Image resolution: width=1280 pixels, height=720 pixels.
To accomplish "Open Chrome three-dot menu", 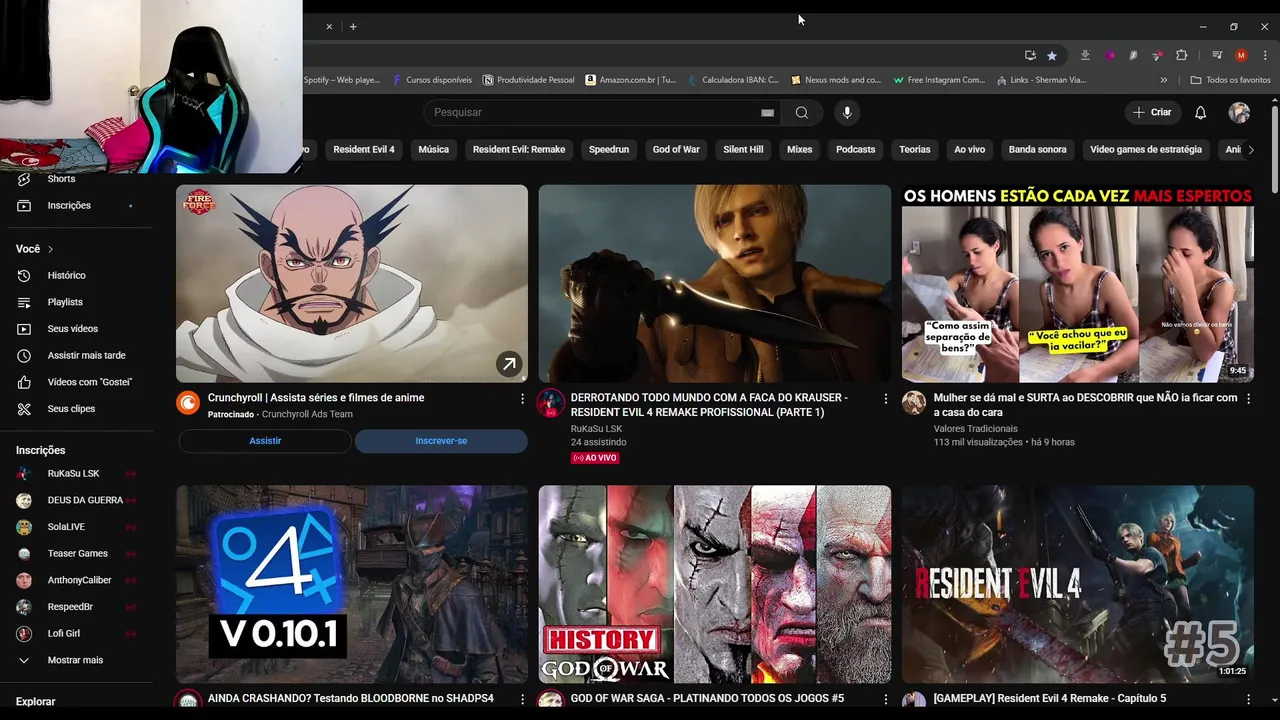I will tap(1265, 55).
